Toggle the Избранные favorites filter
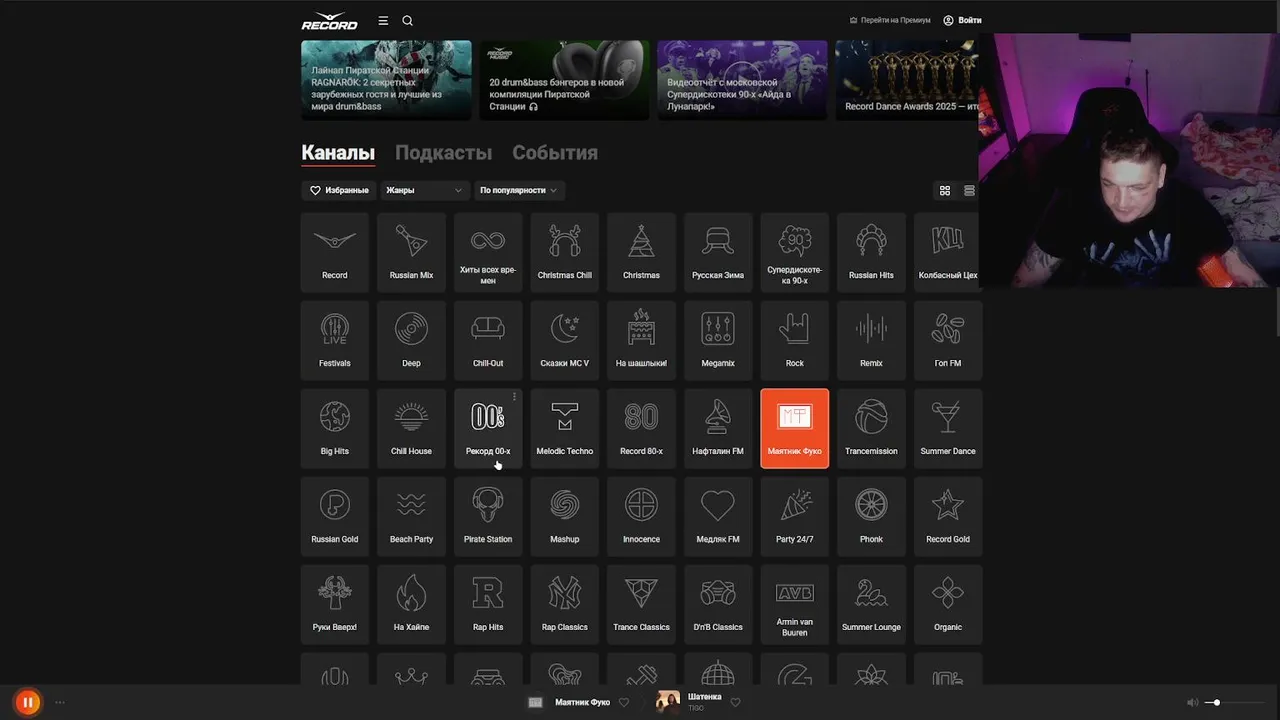 tap(339, 190)
